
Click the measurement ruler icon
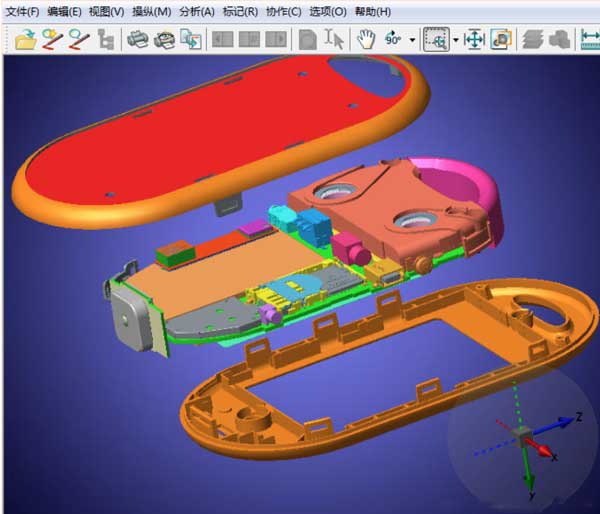point(590,39)
